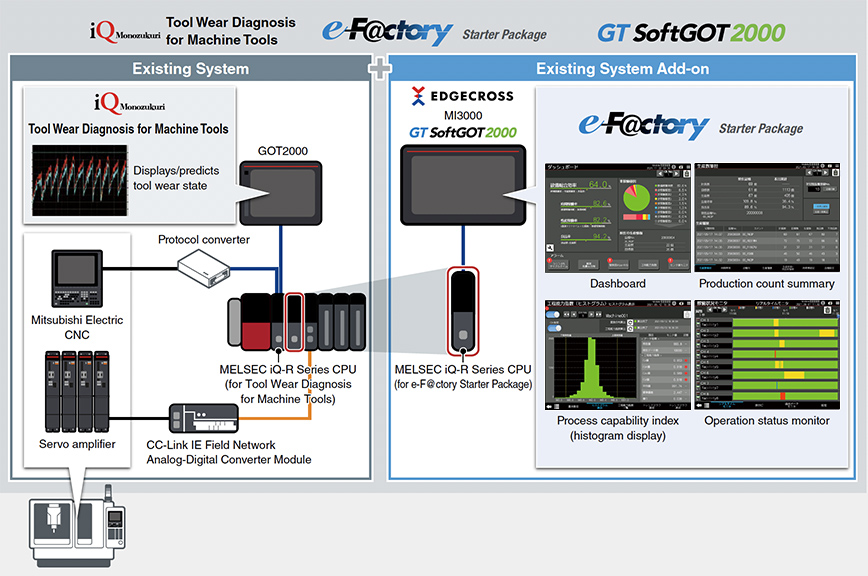868x576 pixels.
Task: Click the back arrow on Operation status monitor
Action: point(698,403)
